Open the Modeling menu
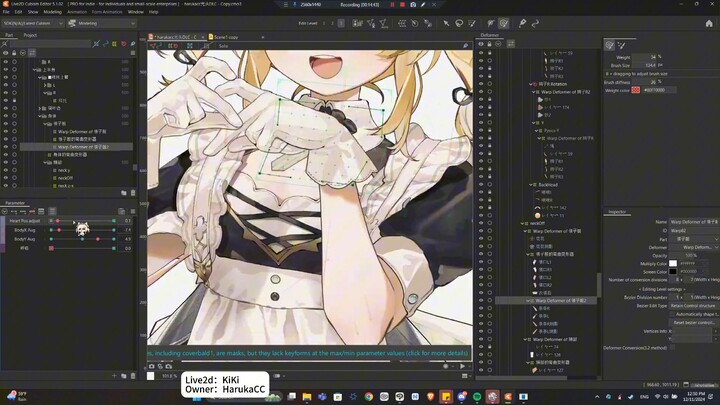 tap(52, 12)
